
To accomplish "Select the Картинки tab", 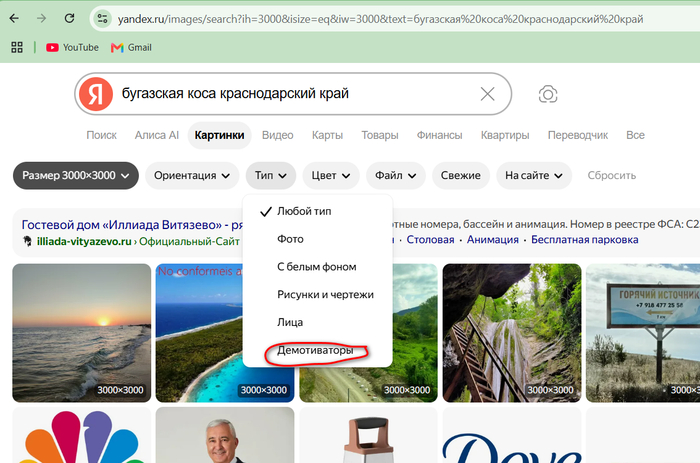I will 219,135.
